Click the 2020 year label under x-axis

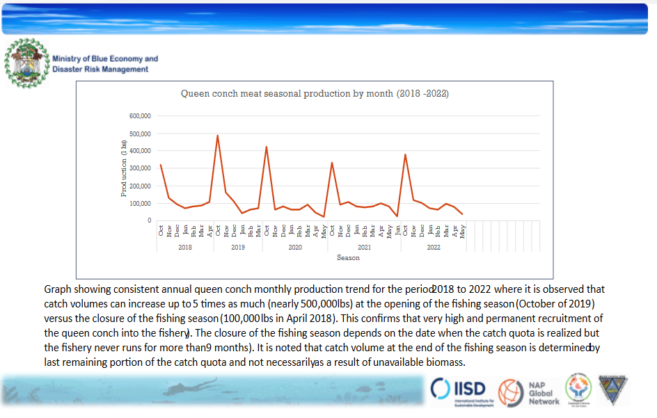(x=295, y=245)
